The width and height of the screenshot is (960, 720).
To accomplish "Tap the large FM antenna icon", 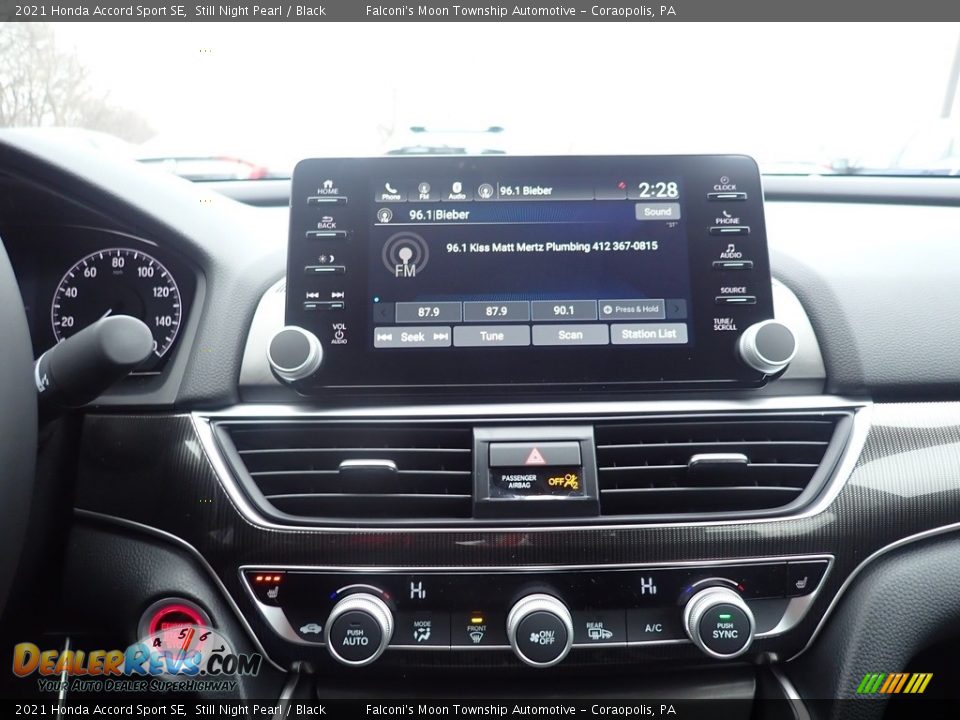I will (x=405, y=255).
